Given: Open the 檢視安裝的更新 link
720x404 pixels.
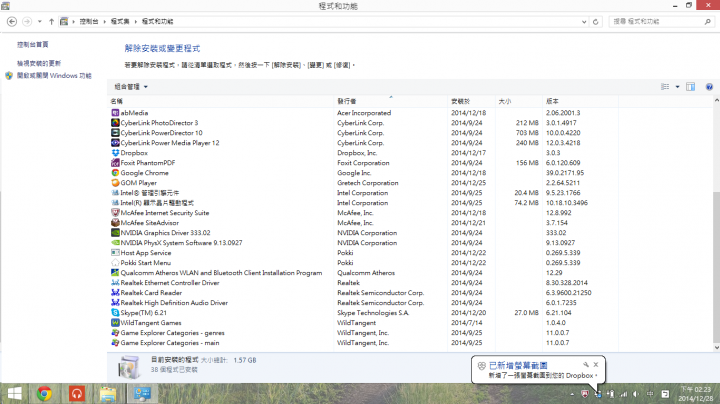Looking at the screenshot, I should [x=39, y=63].
